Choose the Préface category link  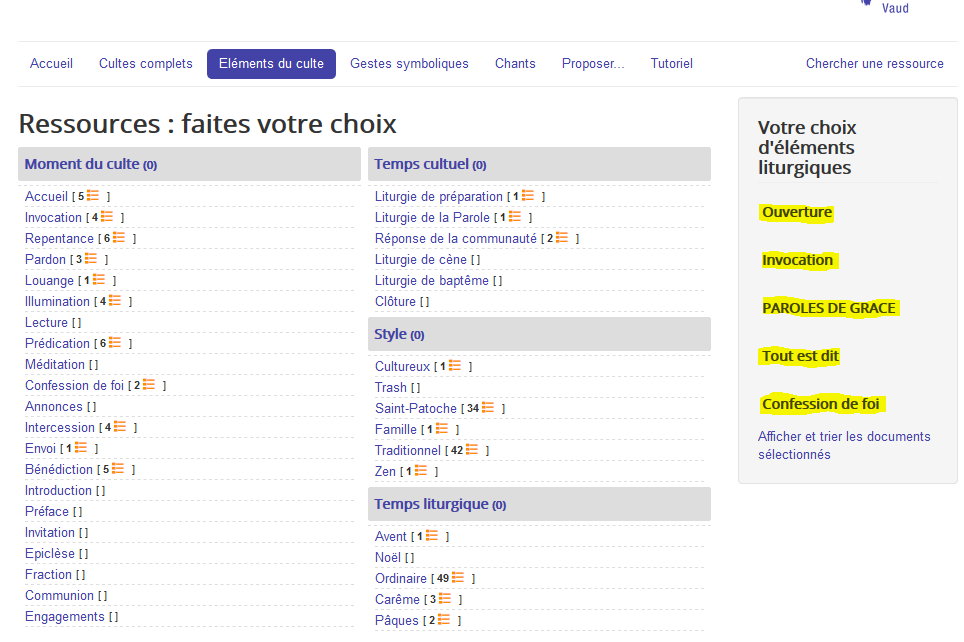pos(47,511)
